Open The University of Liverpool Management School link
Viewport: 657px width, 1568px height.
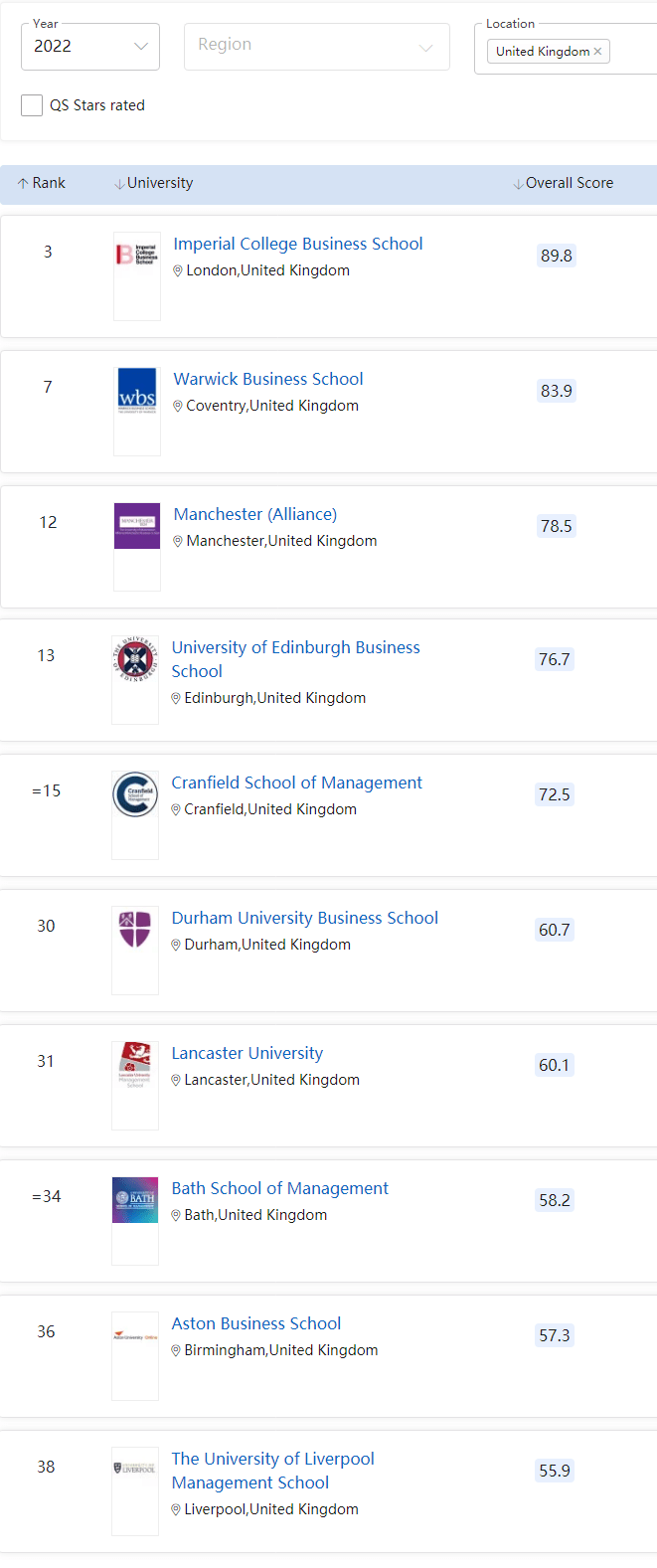coord(272,1471)
